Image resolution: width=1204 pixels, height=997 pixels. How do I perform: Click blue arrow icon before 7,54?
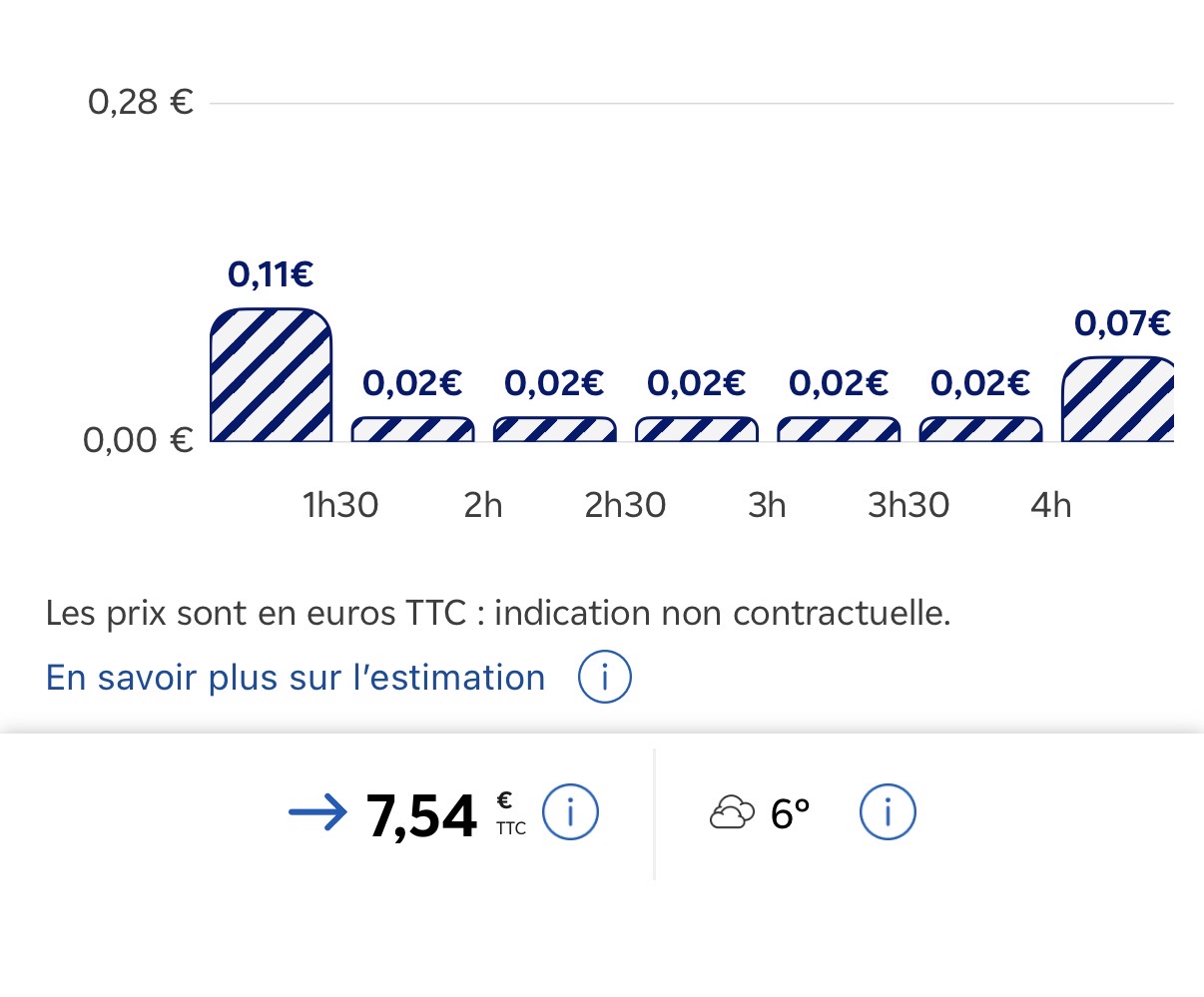(317, 813)
